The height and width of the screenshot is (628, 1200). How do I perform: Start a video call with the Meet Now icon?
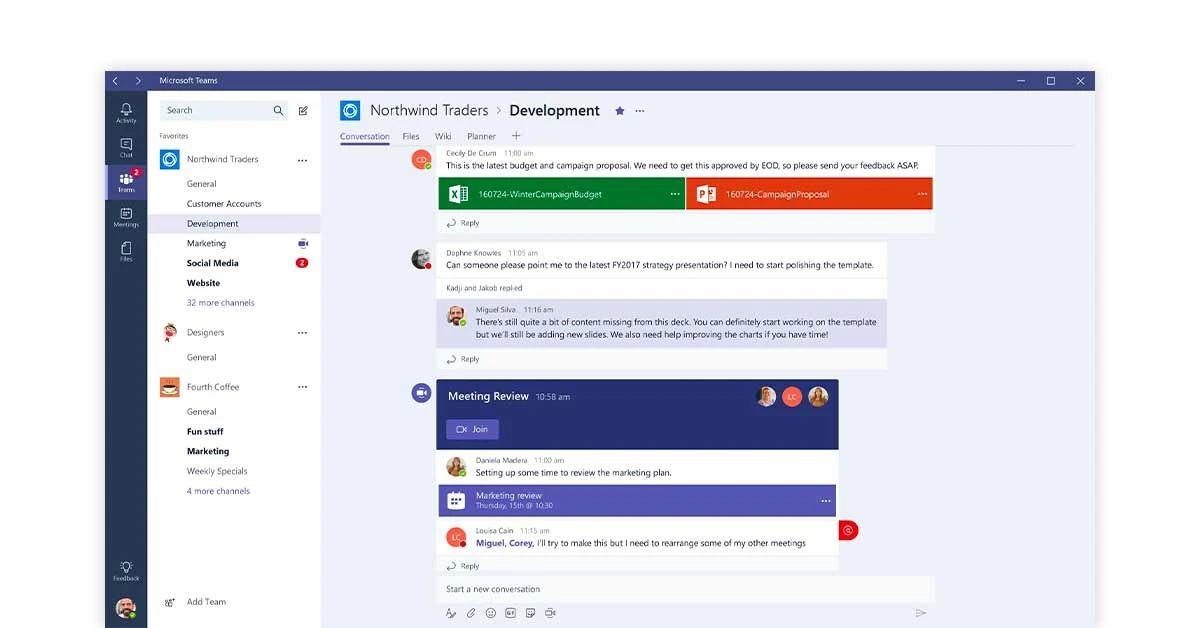click(x=550, y=613)
